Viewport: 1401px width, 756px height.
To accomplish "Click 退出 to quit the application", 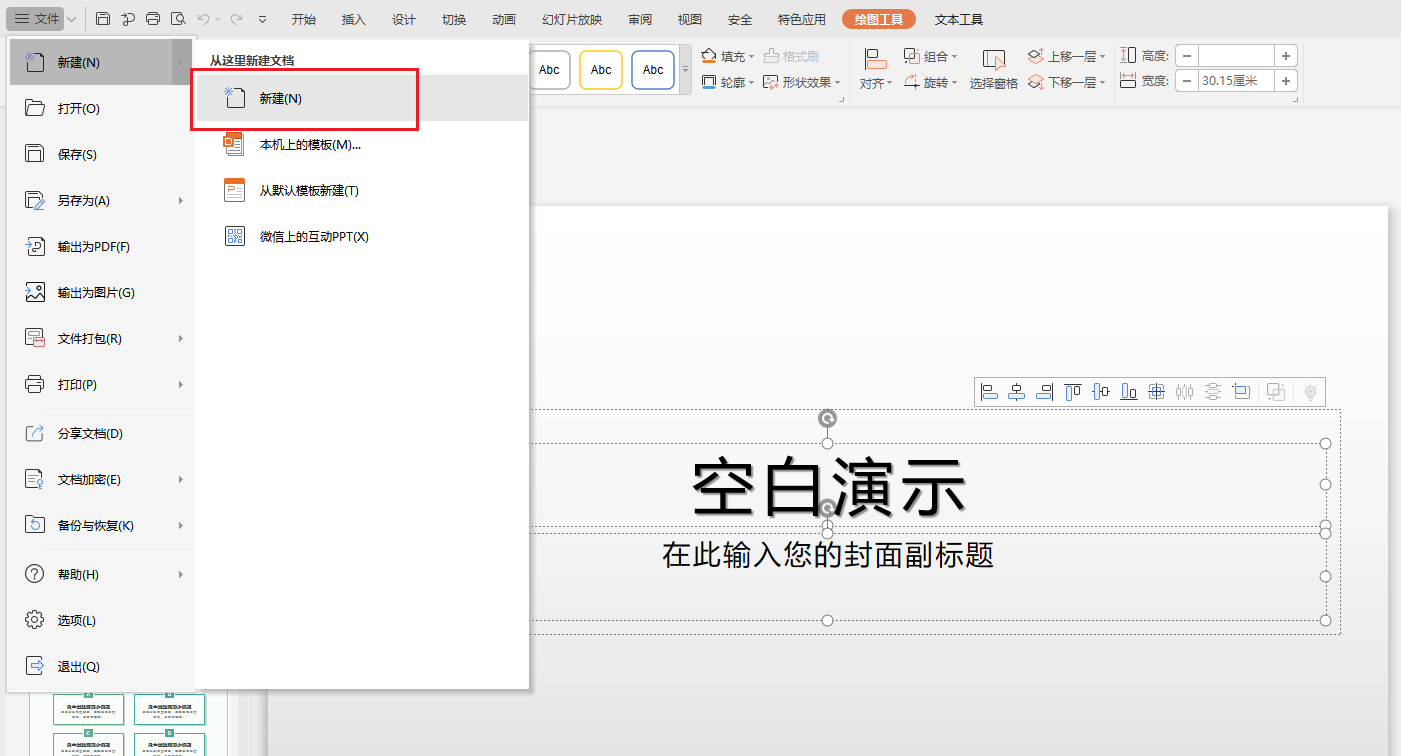I will point(78,667).
